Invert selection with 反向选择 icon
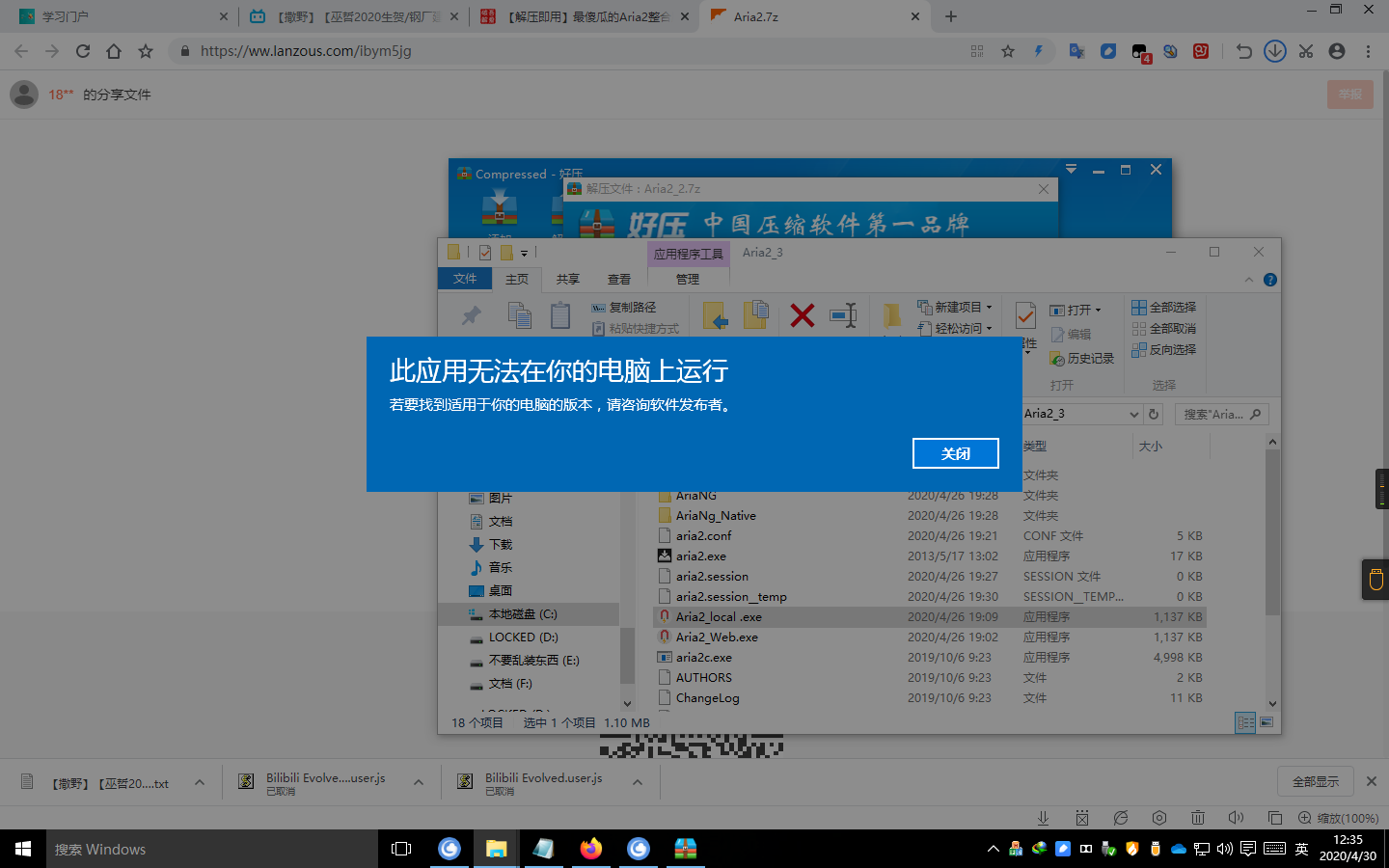Viewport: 1389px width, 868px height. tap(1163, 349)
